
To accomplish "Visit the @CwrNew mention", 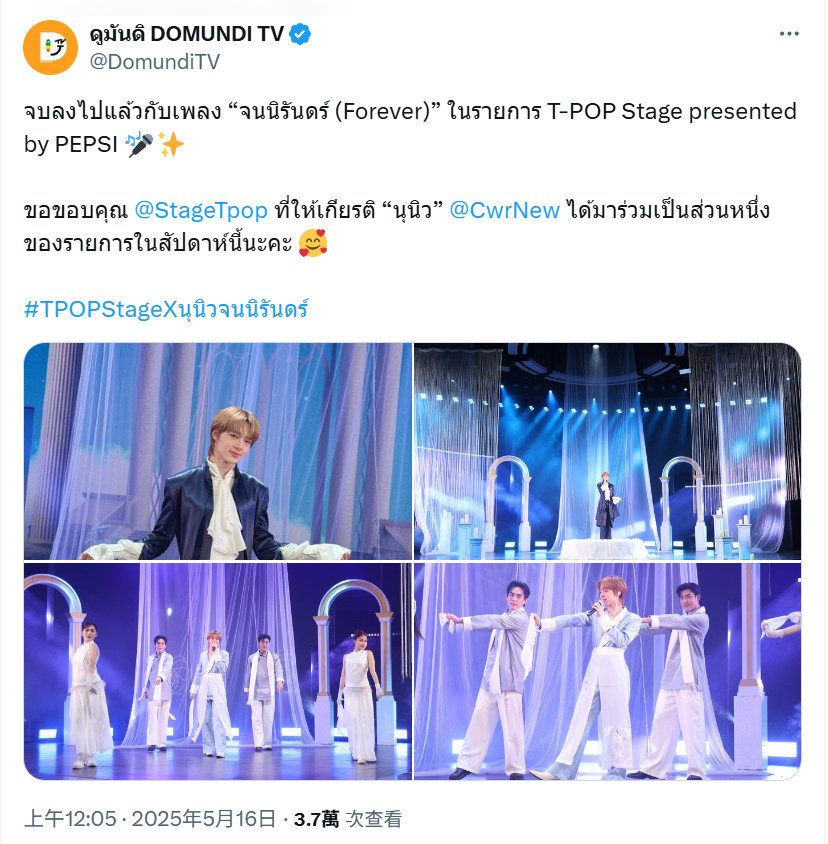I will click(504, 210).
